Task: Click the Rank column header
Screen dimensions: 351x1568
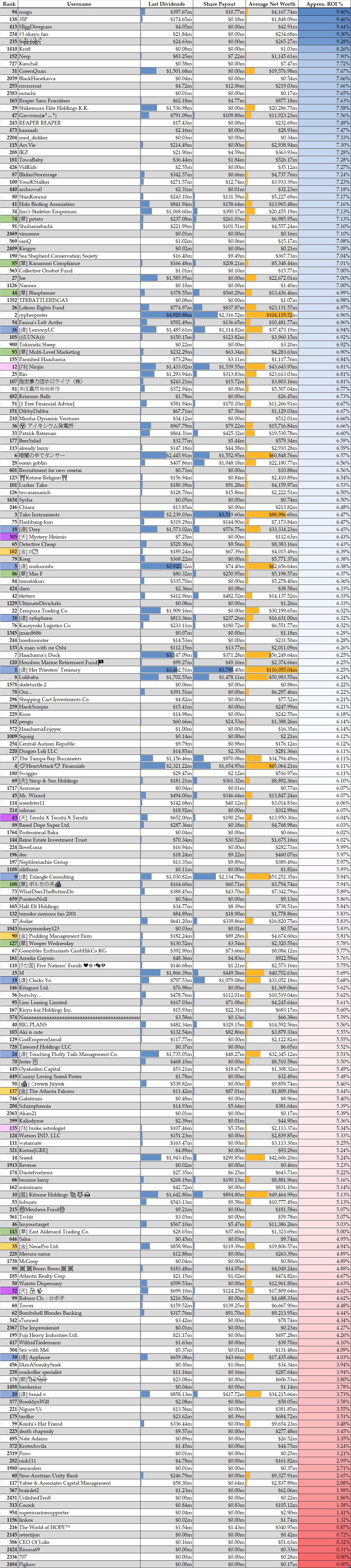Action: click(x=9, y=4)
